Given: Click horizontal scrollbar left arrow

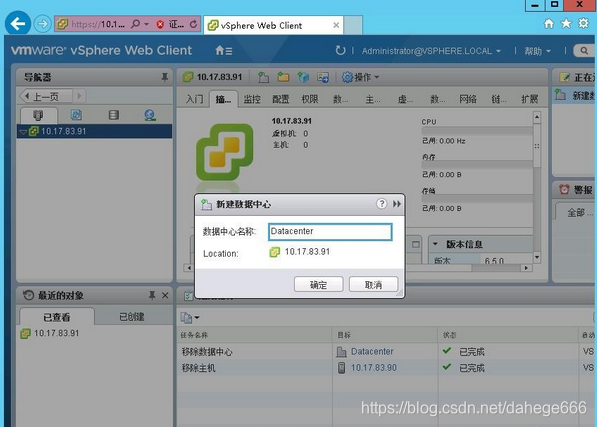Looking at the screenshot, I should pyautogui.click(x=188, y=268).
